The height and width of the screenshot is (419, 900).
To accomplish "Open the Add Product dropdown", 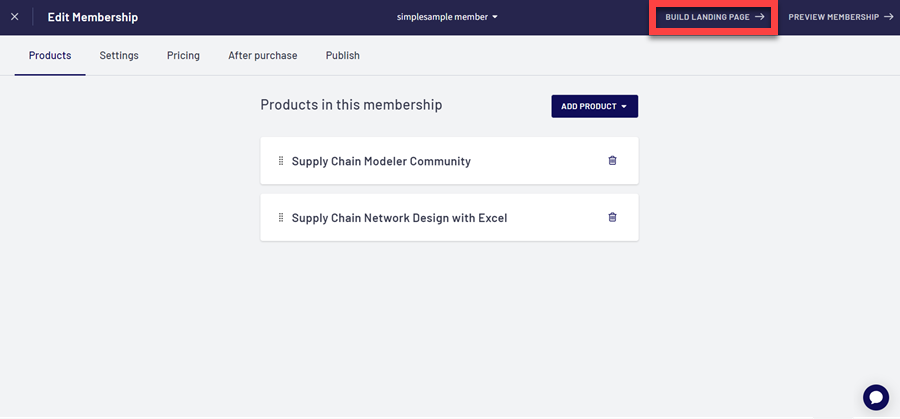I will pos(594,106).
